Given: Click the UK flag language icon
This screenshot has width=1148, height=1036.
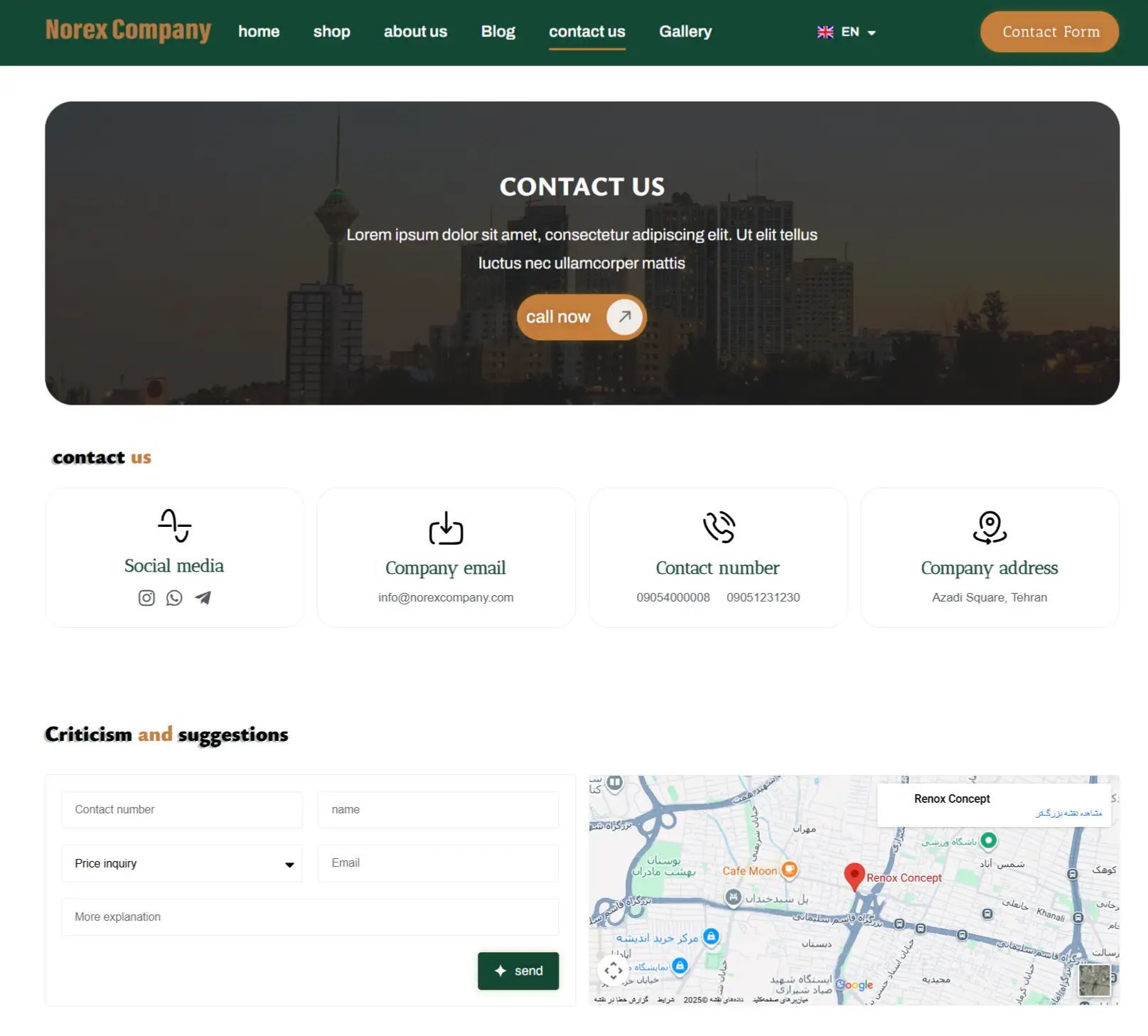Looking at the screenshot, I should (x=825, y=32).
